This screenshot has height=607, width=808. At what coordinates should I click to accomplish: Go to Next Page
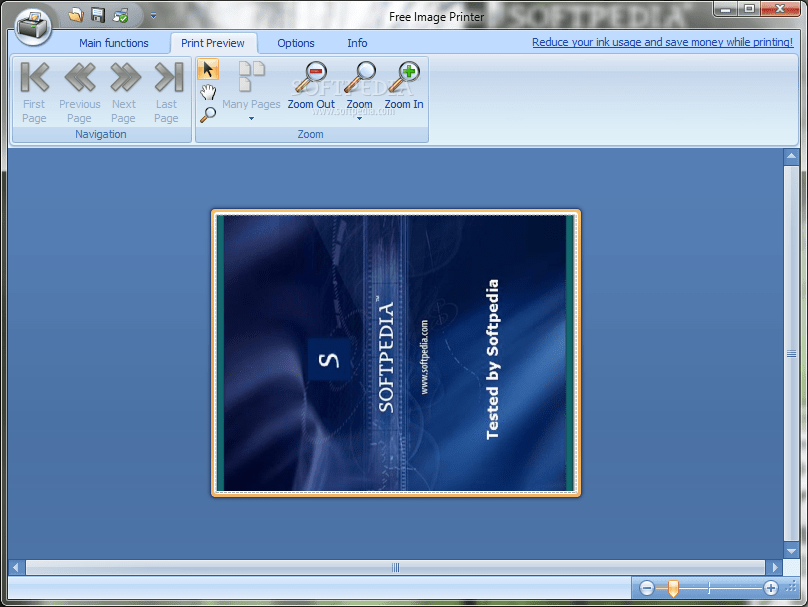pos(124,93)
